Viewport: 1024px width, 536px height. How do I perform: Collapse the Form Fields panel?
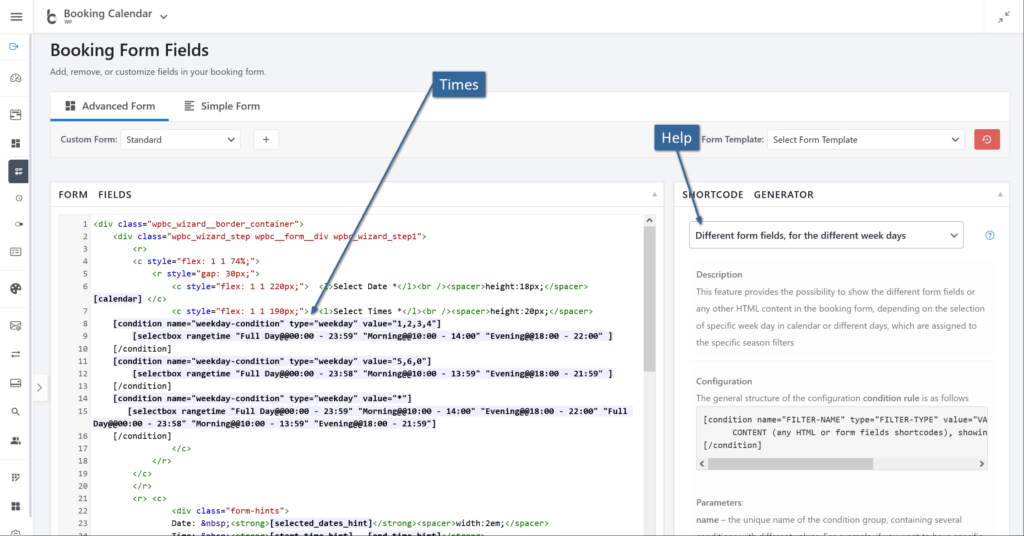654,195
